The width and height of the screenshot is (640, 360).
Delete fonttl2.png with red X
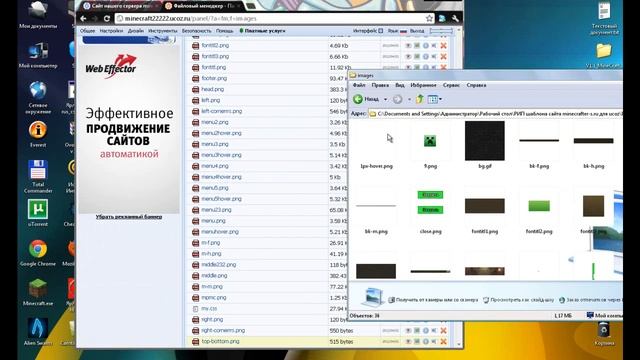click(443, 46)
